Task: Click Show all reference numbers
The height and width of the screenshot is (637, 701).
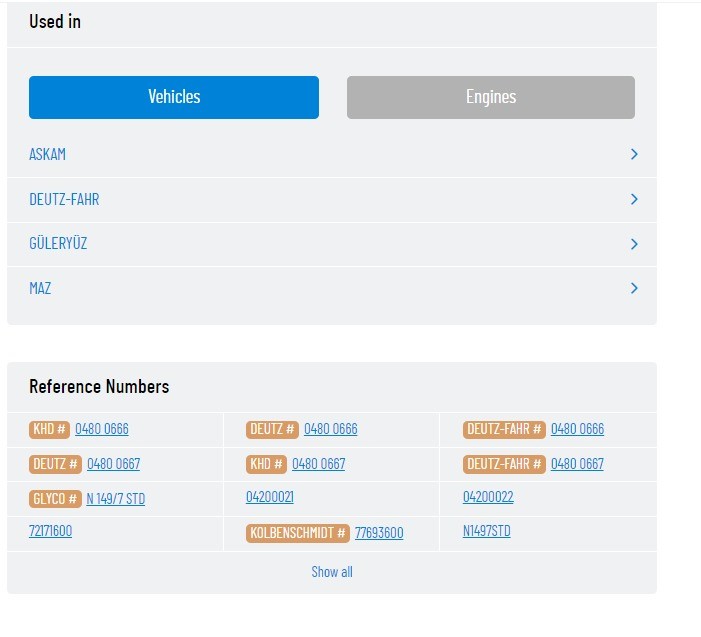Action: coord(332,572)
